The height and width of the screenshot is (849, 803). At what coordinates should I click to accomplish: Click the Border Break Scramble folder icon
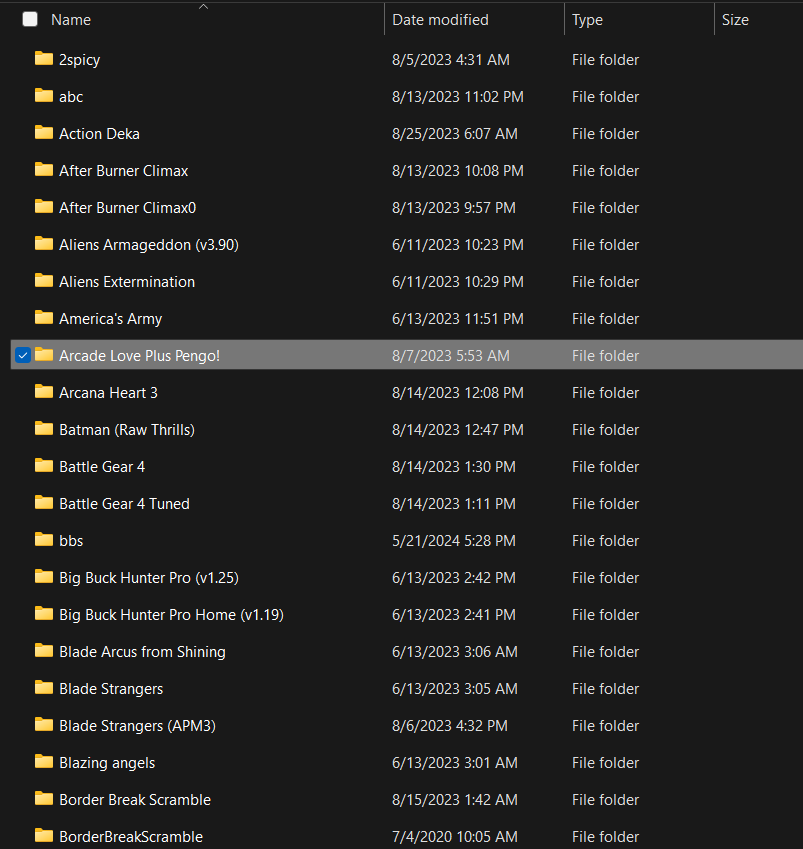click(x=44, y=799)
